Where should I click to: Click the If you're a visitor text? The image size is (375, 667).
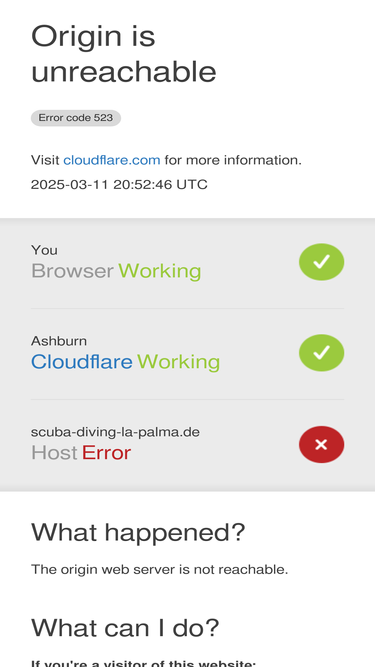(x=143, y=664)
